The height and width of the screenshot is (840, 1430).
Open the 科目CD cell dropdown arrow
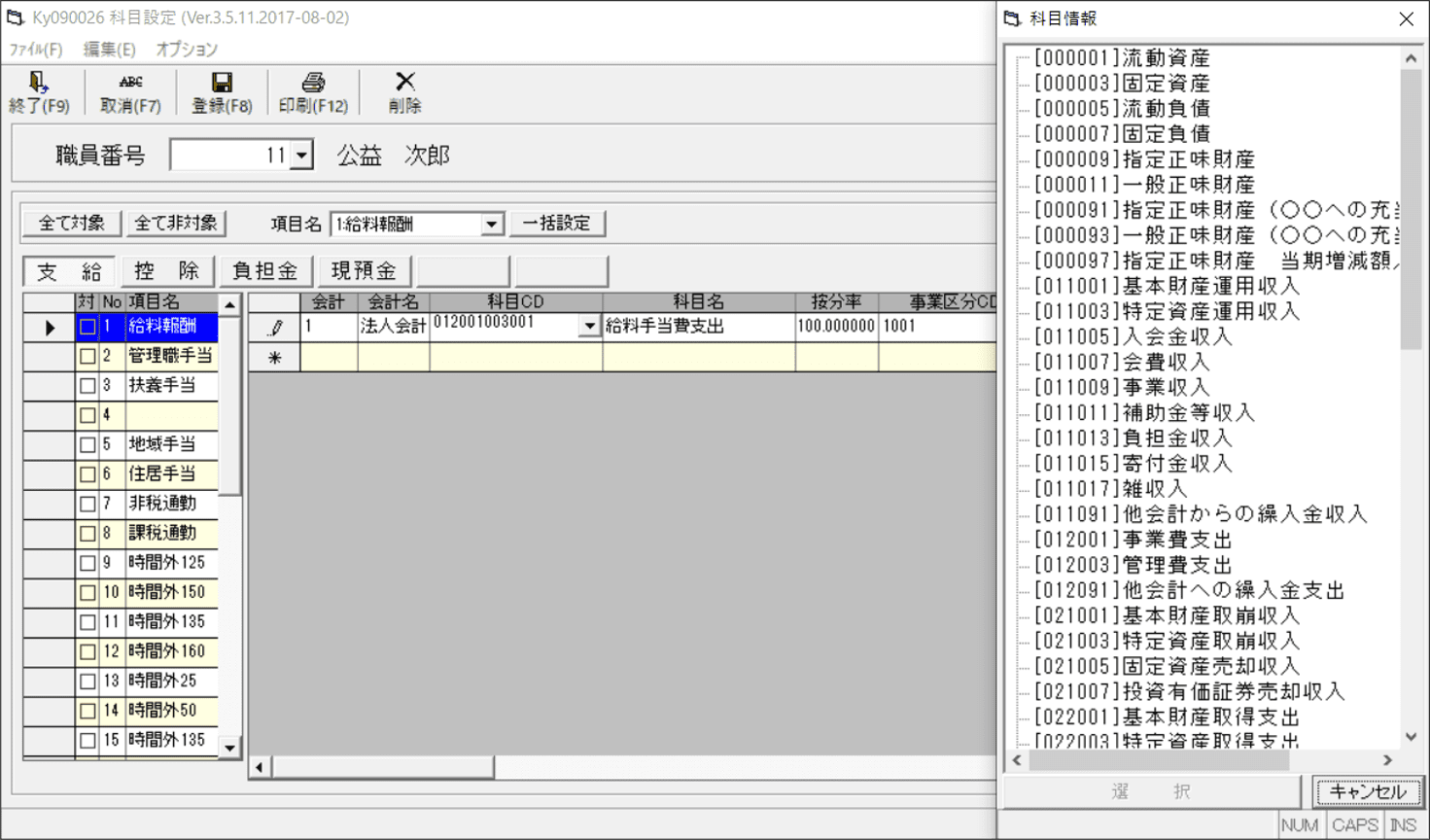(589, 327)
